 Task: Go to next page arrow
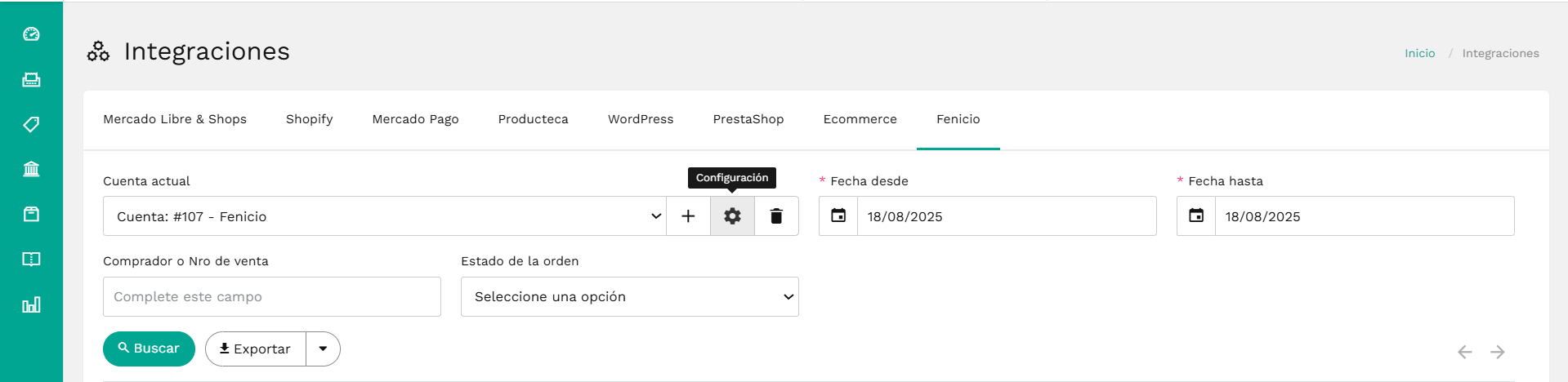coord(1498,352)
